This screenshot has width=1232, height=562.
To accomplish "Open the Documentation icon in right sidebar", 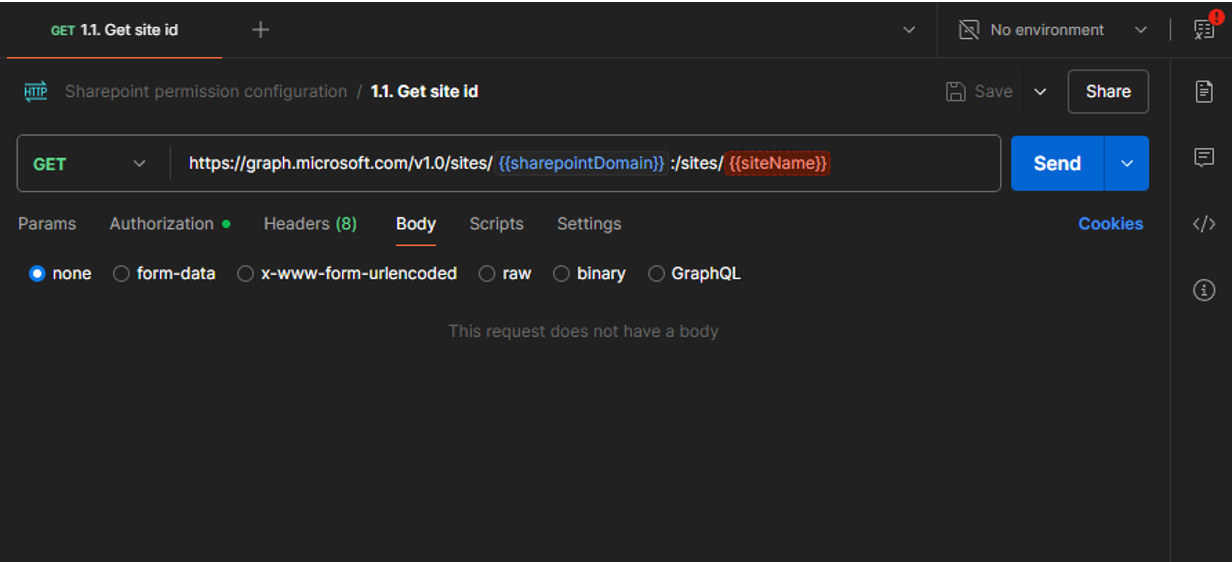I will [1204, 91].
